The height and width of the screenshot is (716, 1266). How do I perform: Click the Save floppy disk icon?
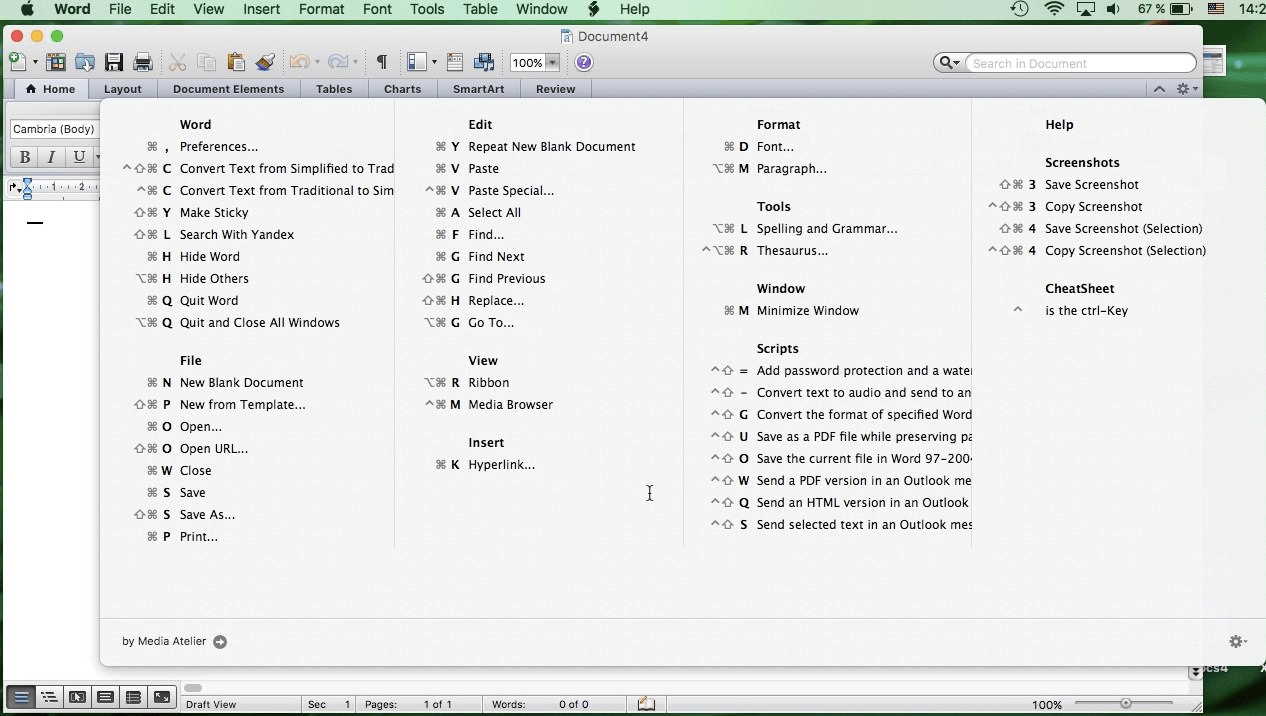[x=114, y=63]
